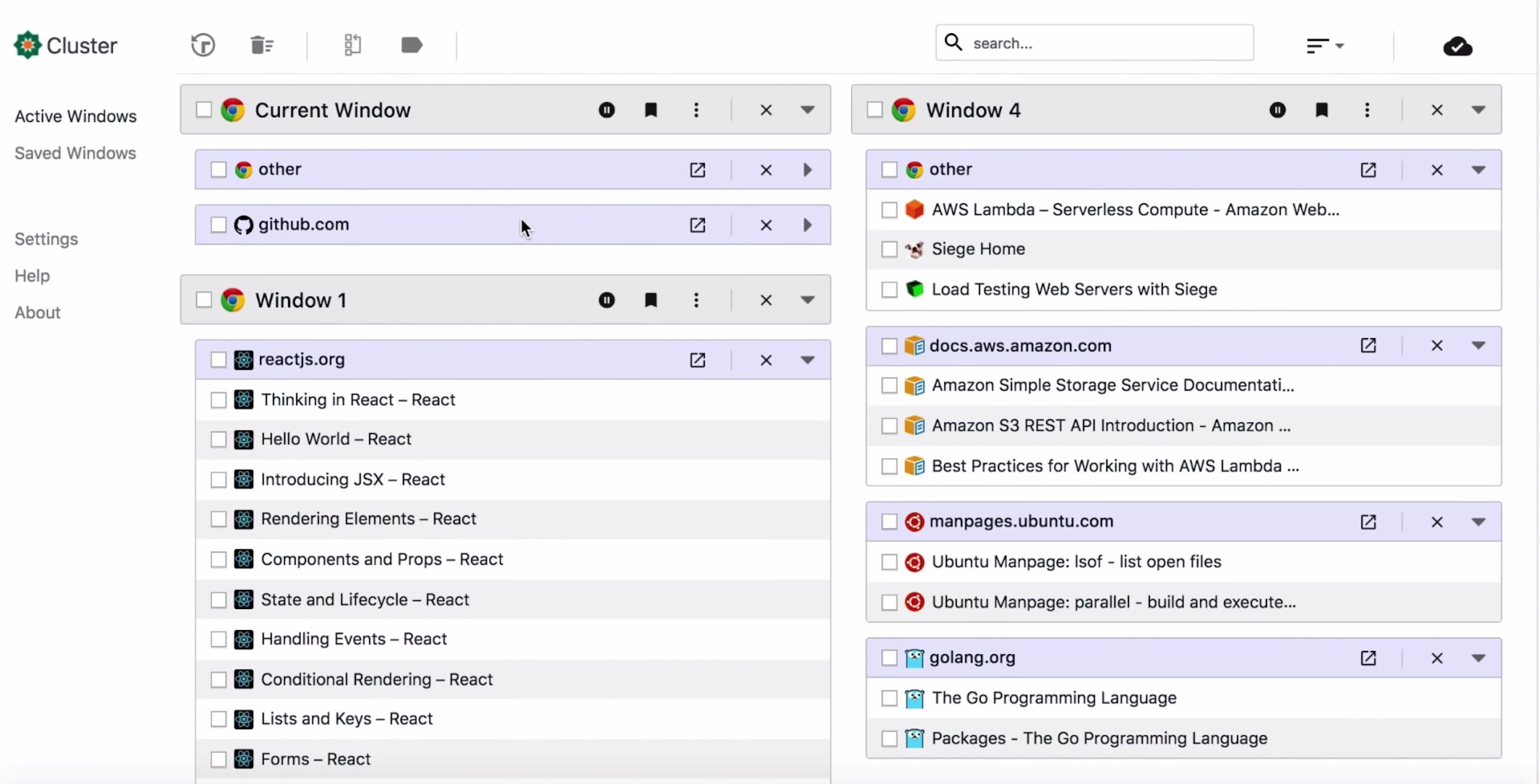
Task: Switch to Saved Windows section
Action: pos(75,153)
